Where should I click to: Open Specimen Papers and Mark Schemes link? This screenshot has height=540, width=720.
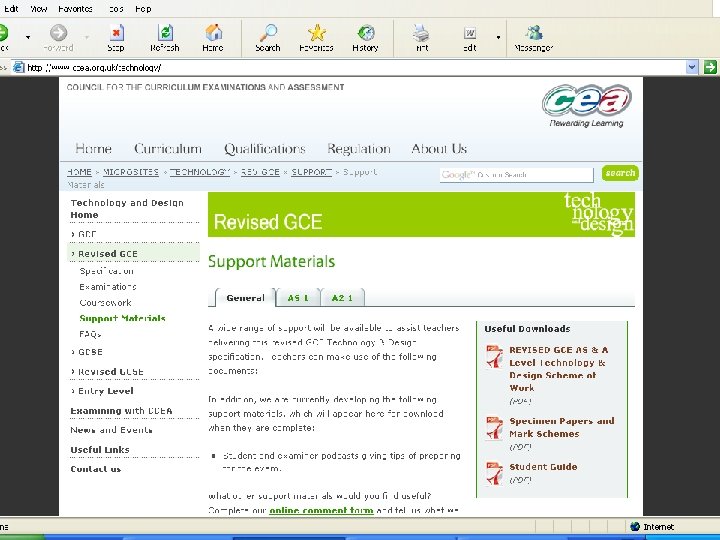click(x=562, y=427)
